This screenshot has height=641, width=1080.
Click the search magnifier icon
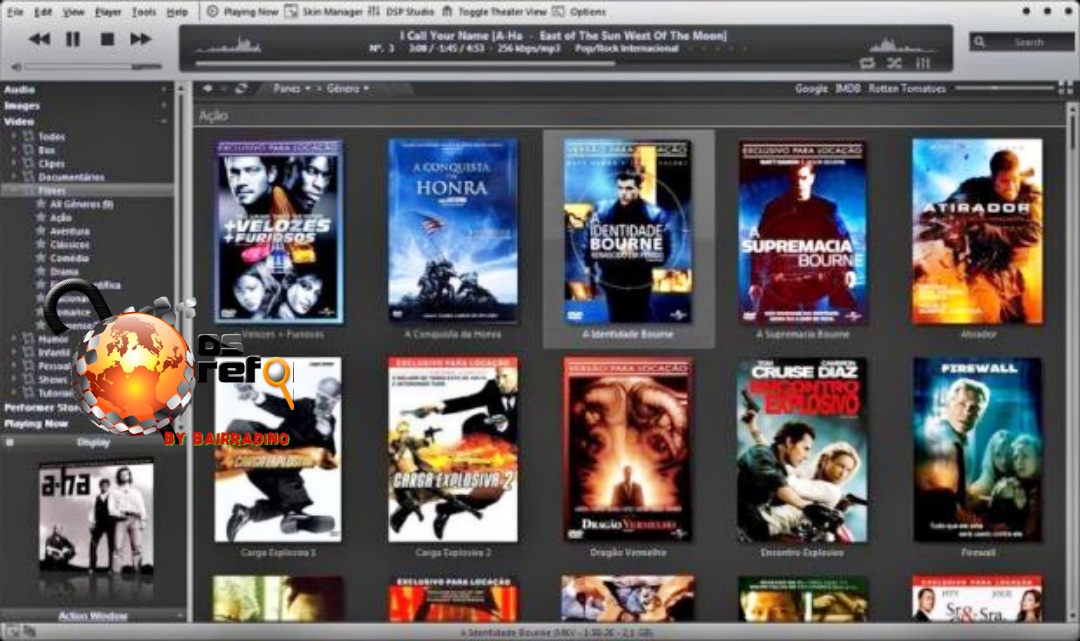point(979,42)
